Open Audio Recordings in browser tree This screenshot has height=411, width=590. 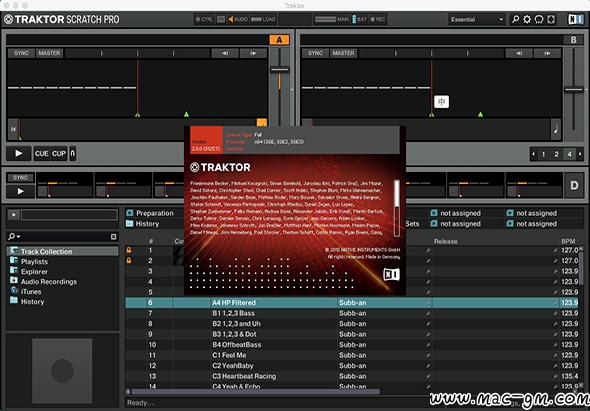pos(43,282)
